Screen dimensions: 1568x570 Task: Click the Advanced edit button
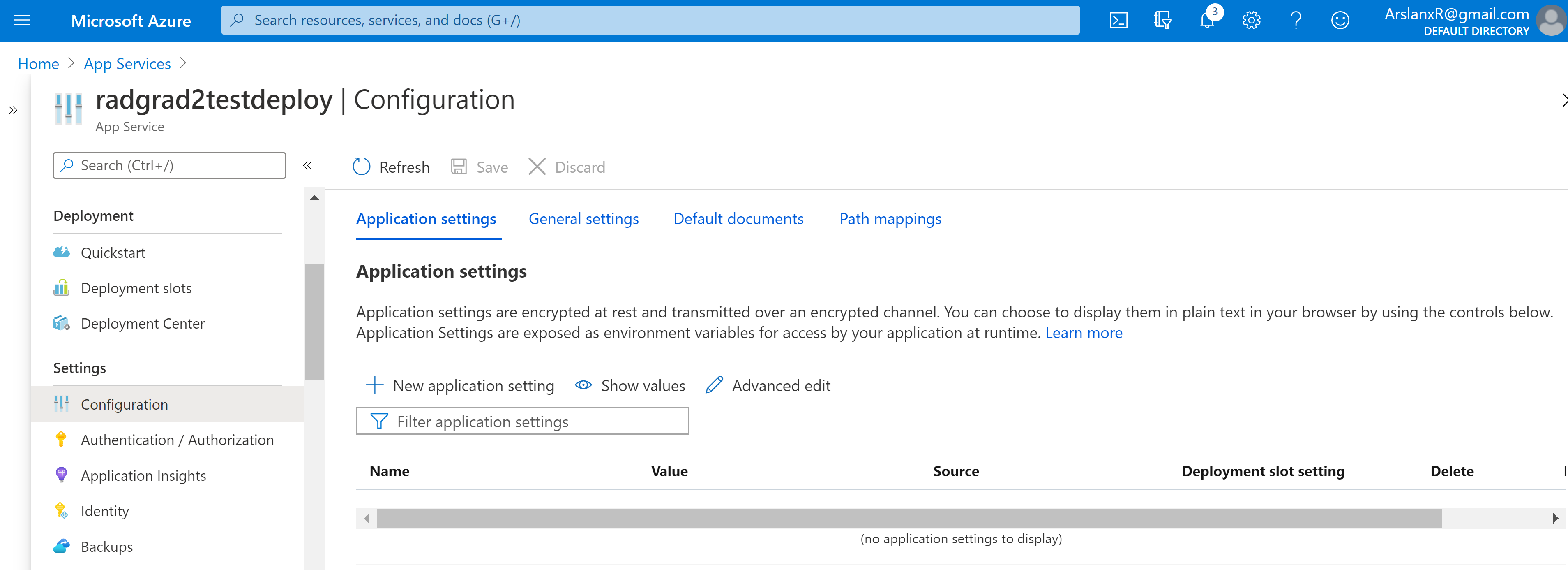[x=768, y=385]
